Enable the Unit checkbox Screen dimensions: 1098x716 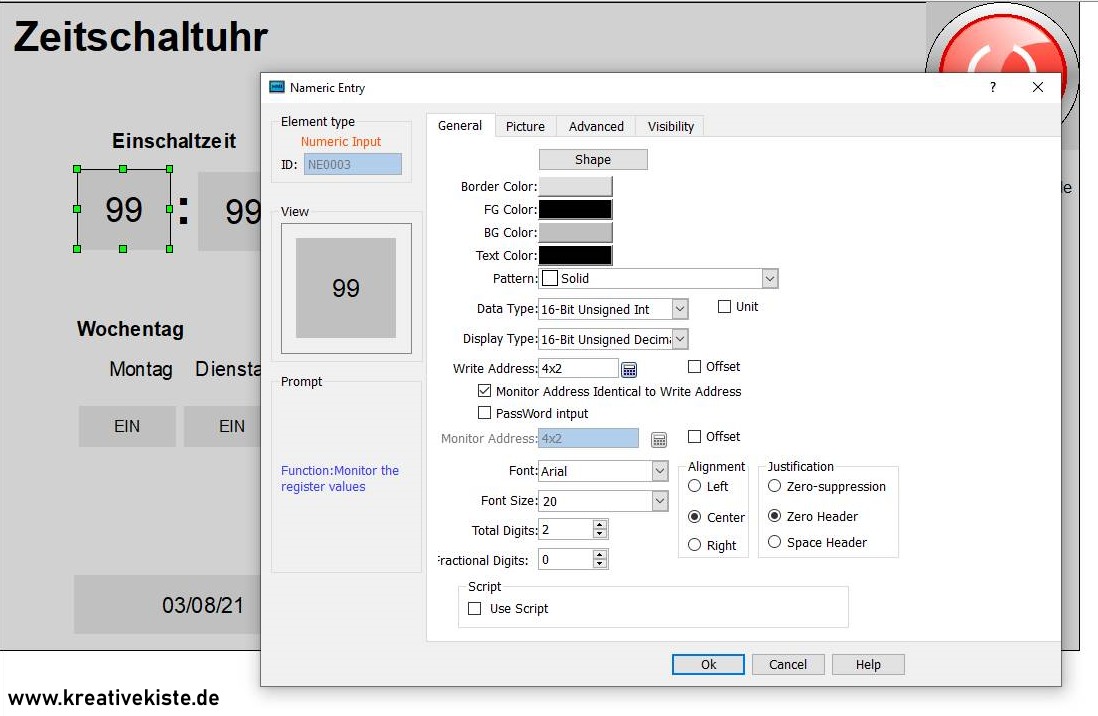725,307
